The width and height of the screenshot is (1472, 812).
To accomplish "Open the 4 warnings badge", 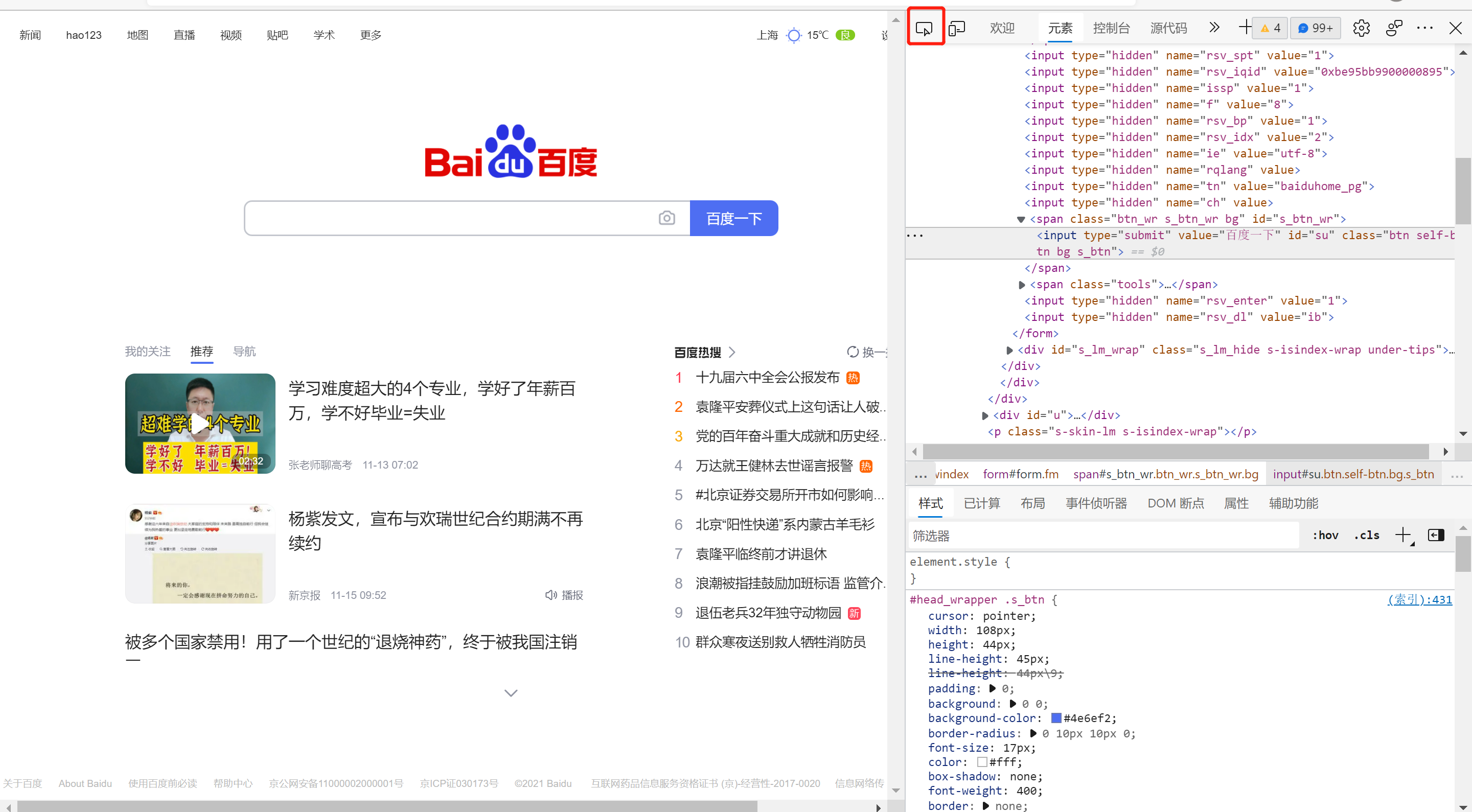I will [x=1270, y=28].
